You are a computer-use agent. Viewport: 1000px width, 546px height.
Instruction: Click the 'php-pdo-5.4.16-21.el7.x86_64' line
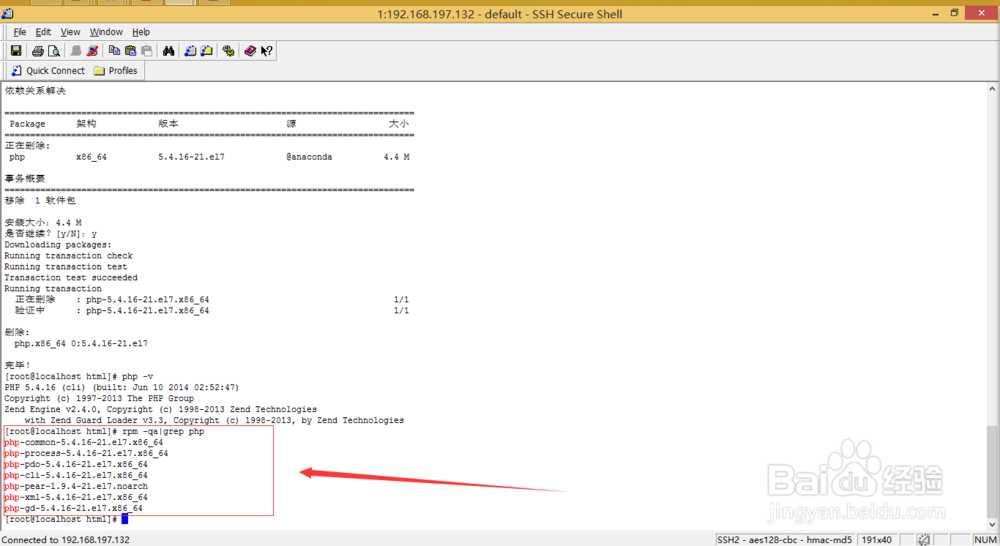coord(76,464)
